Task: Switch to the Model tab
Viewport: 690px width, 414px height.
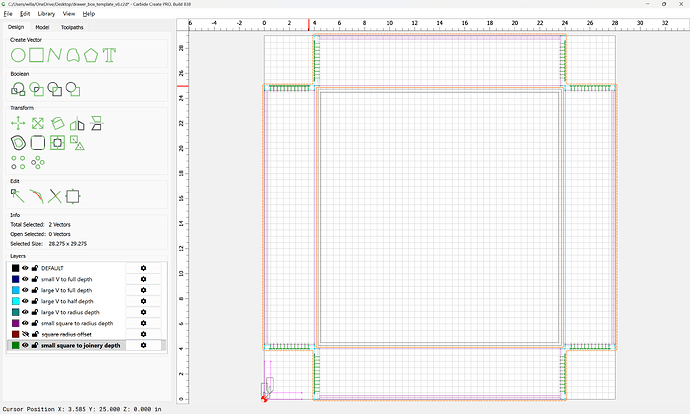Action: point(42,27)
